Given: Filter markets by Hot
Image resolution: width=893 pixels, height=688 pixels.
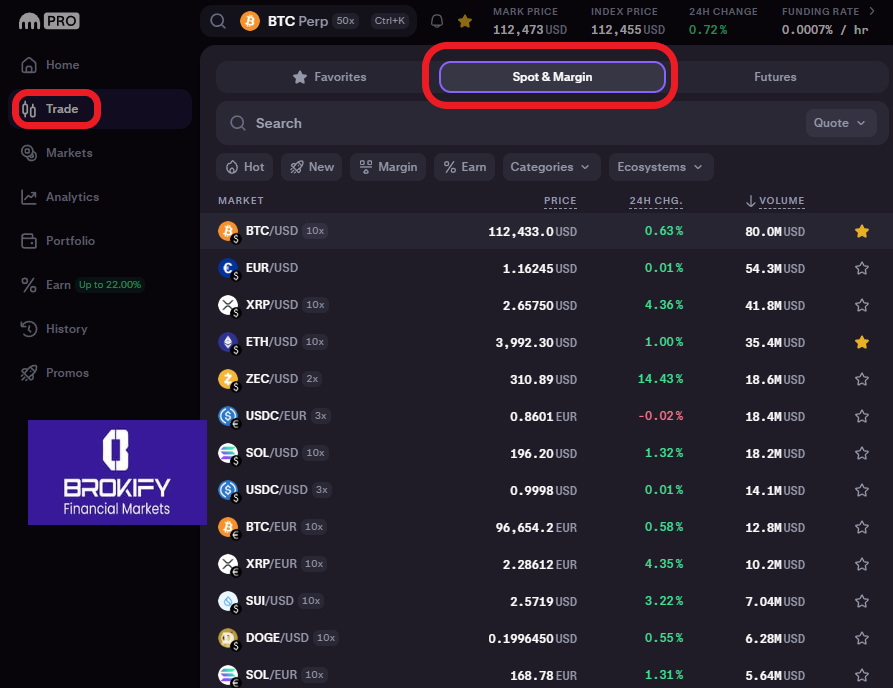Looking at the screenshot, I should click(245, 167).
